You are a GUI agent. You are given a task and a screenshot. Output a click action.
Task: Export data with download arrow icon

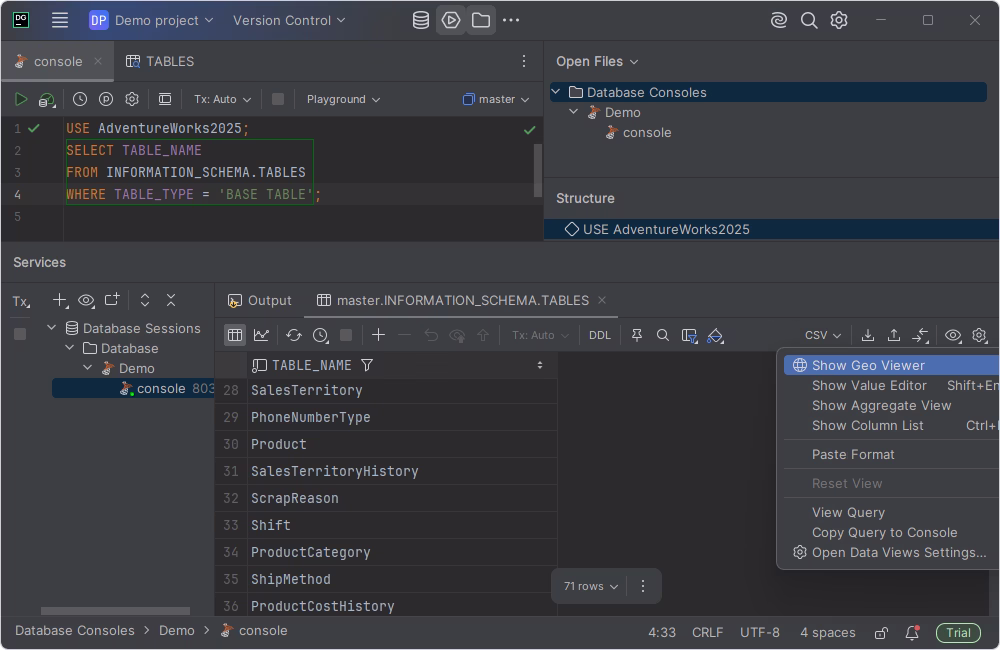(x=867, y=335)
